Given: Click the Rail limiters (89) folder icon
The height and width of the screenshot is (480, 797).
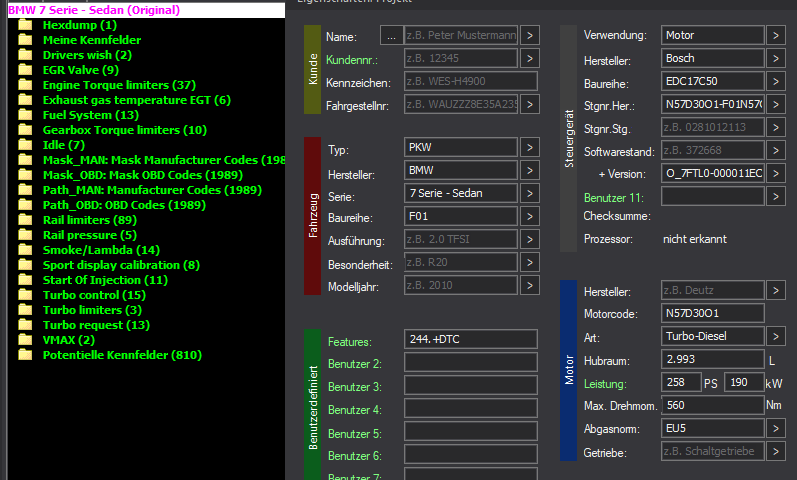Looking at the screenshot, I should (x=25, y=220).
